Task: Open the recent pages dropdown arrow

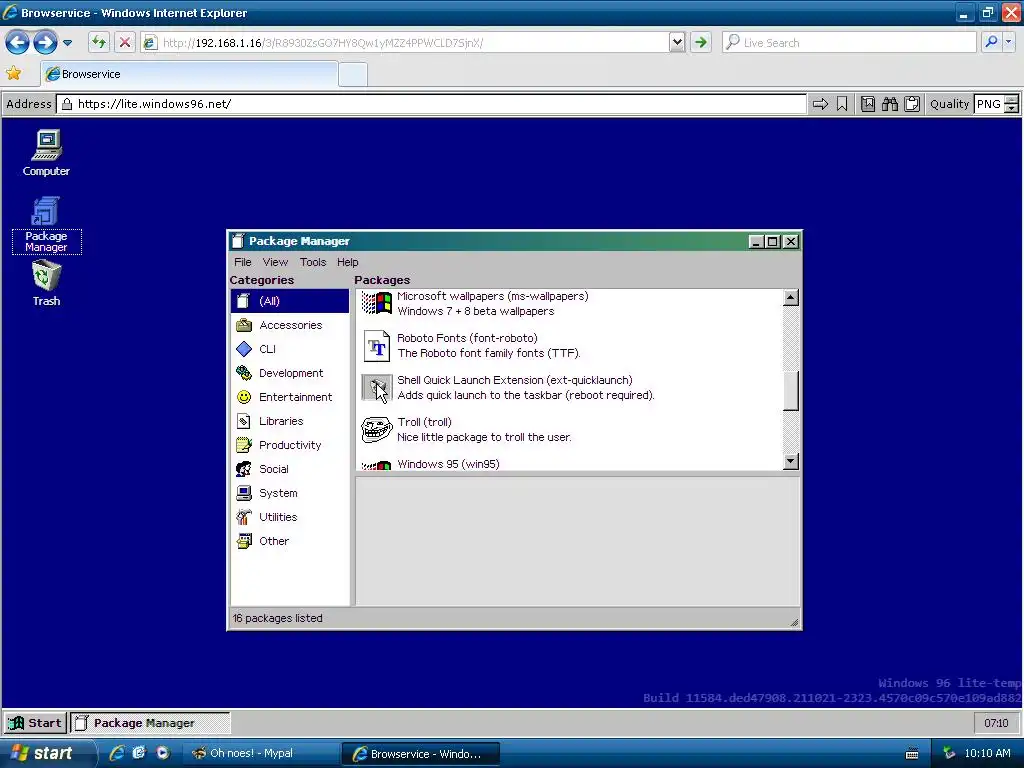Action: point(67,43)
